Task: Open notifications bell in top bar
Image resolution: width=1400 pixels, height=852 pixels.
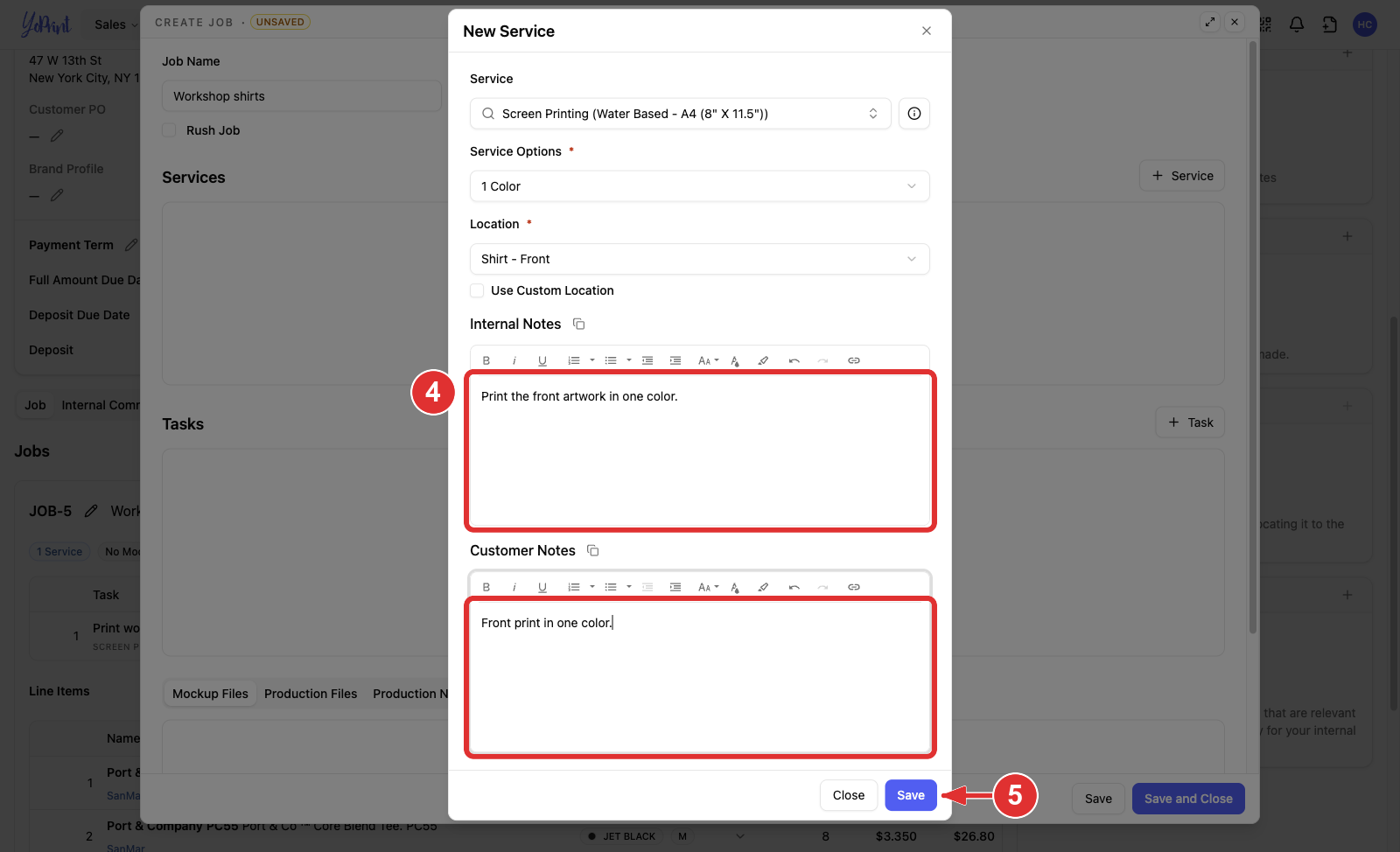Action: point(1297,24)
